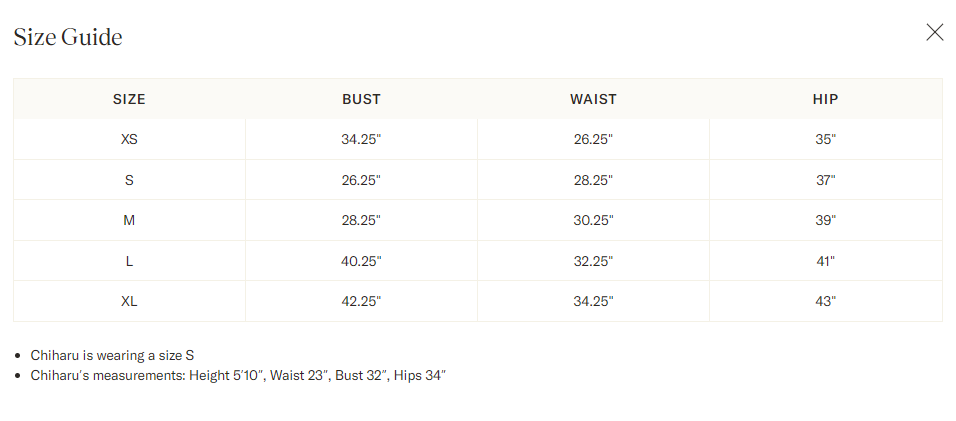Select the HIP column header
The width and height of the screenshot is (956, 421).
coord(826,99)
